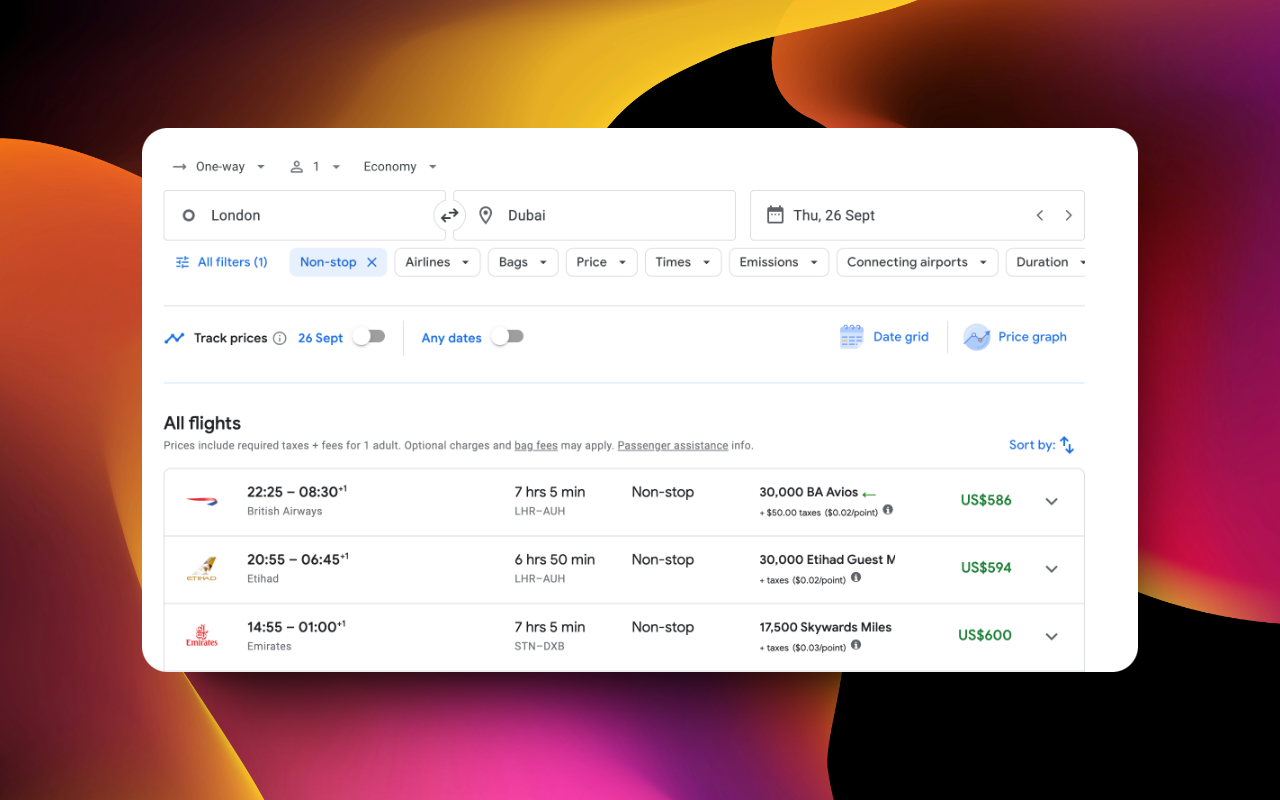Click the Emirates airline logo
The width and height of the screenshot is (1280, 800).
201,635
